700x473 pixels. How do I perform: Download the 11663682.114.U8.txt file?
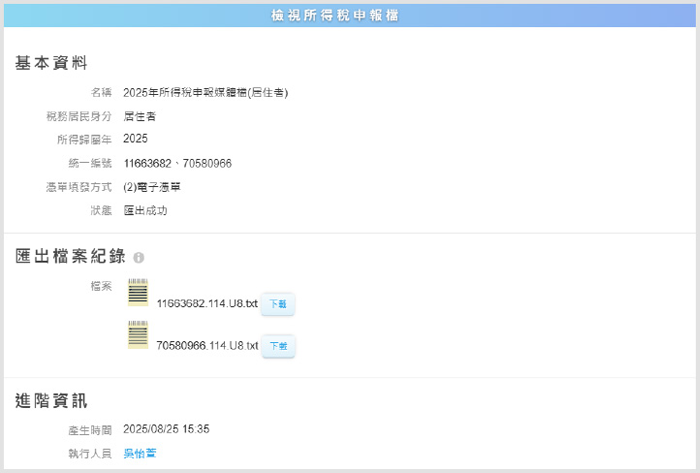tap(278, 304)
